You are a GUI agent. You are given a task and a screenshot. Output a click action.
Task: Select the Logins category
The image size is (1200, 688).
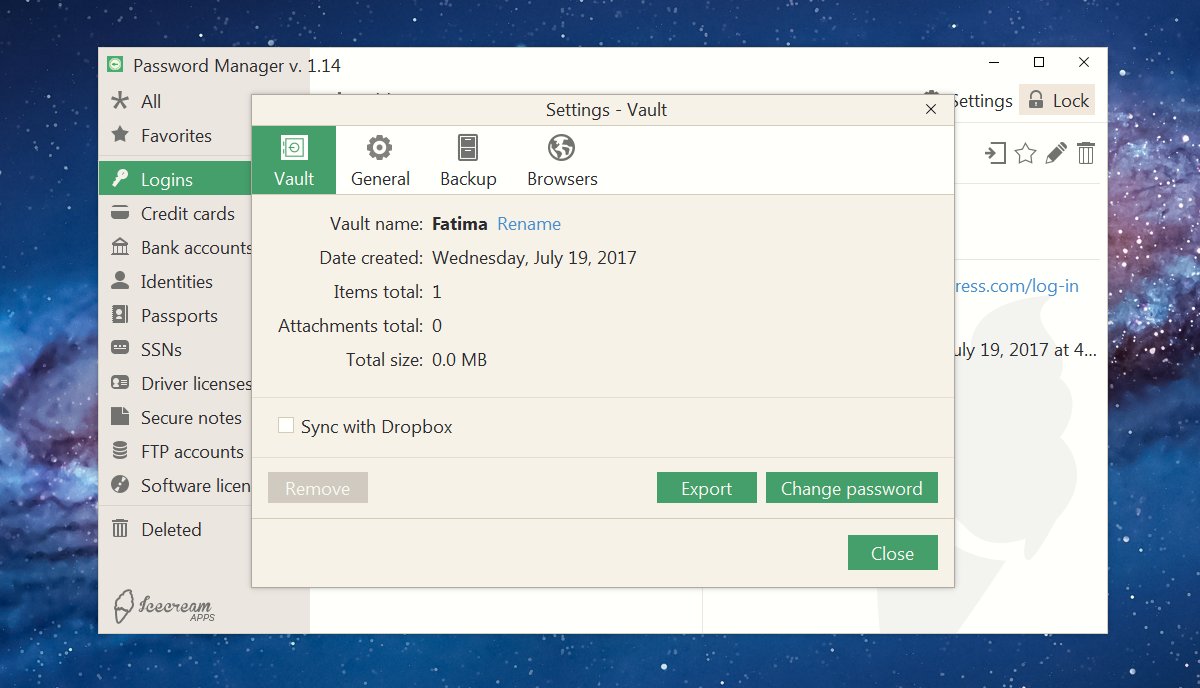click(x=175, y=179)
